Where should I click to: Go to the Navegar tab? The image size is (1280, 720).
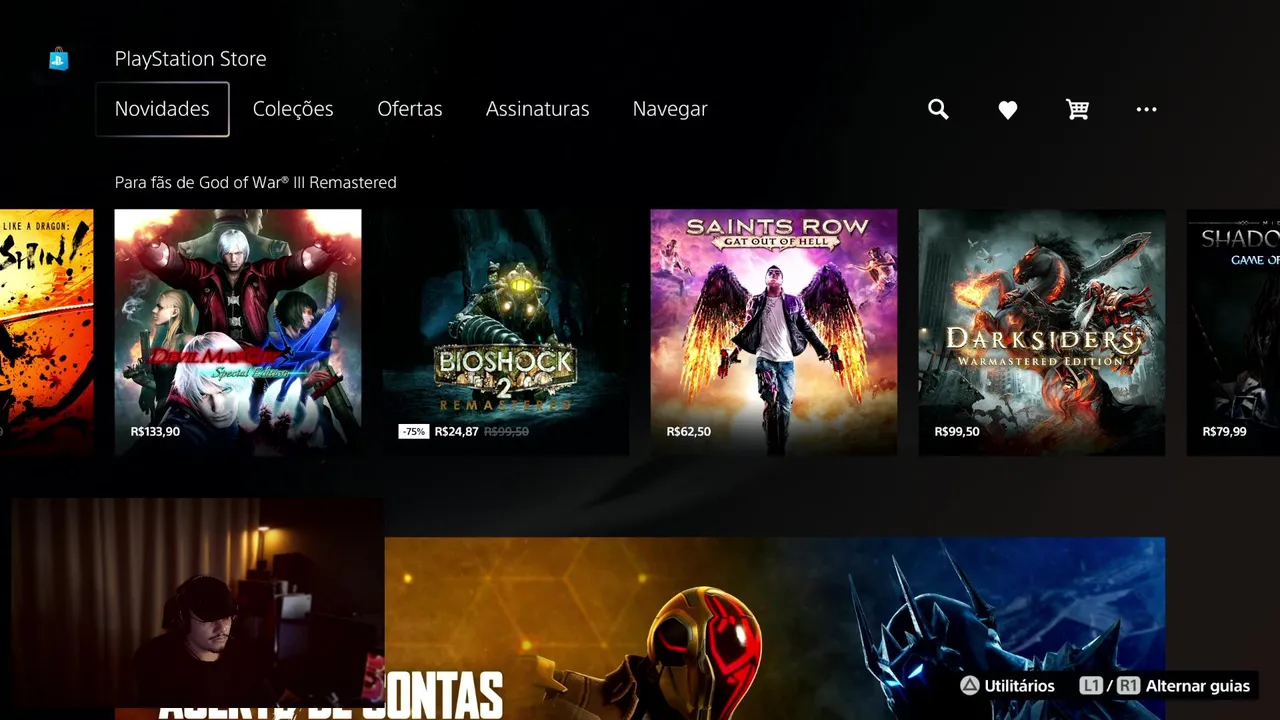click(670, 109)
